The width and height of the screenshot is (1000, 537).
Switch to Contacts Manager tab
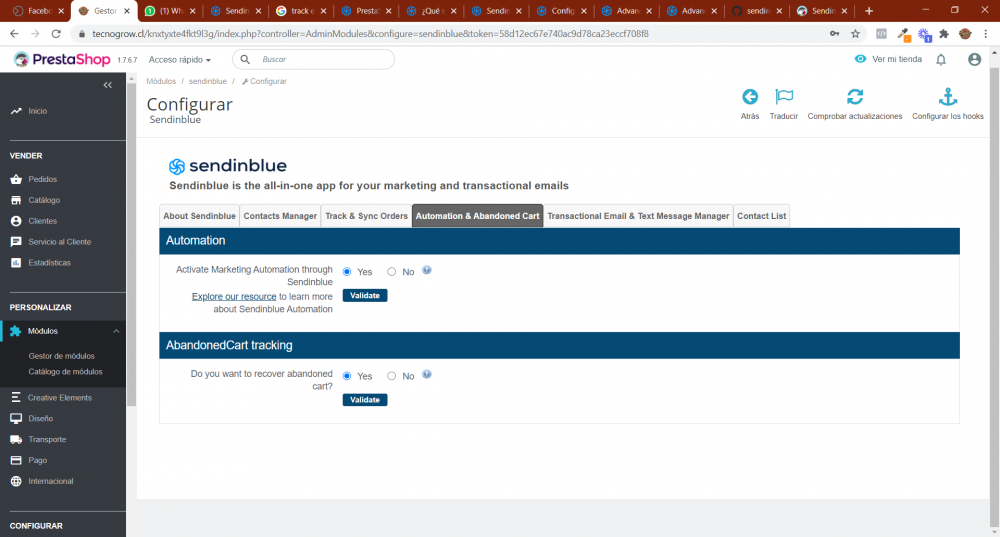(280, 216)
